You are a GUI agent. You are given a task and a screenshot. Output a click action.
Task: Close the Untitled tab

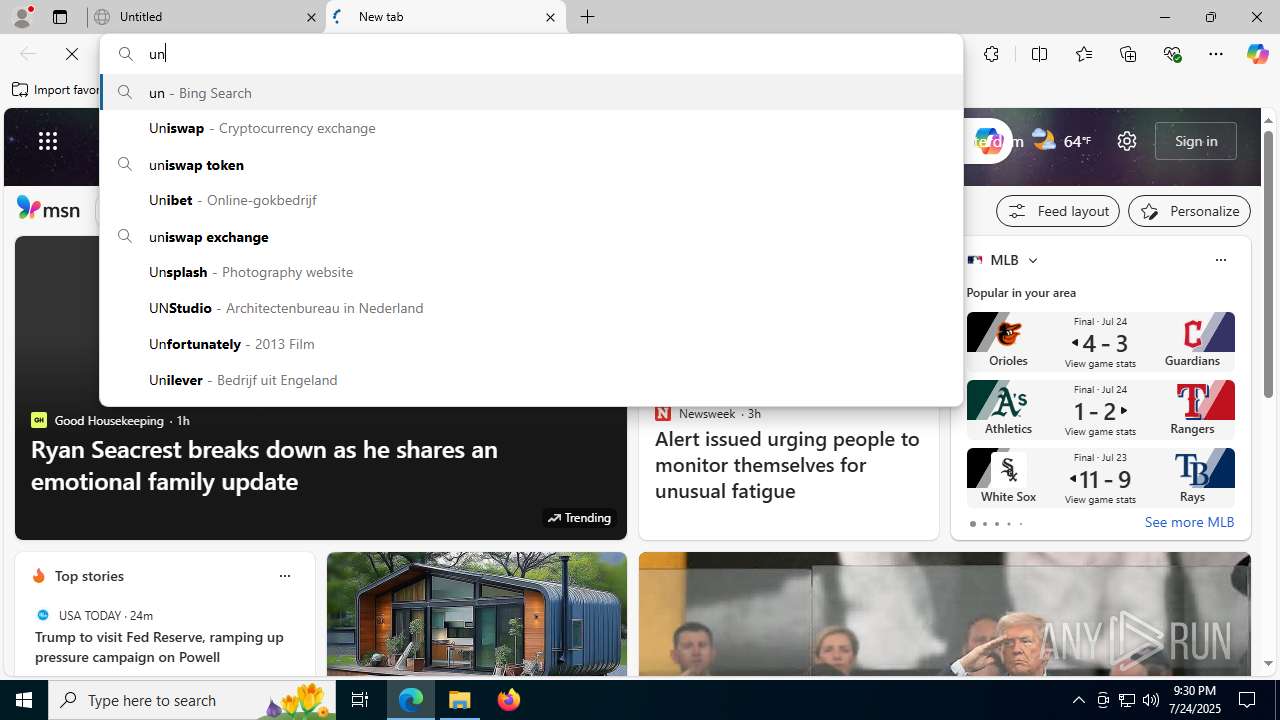point(311,17)
